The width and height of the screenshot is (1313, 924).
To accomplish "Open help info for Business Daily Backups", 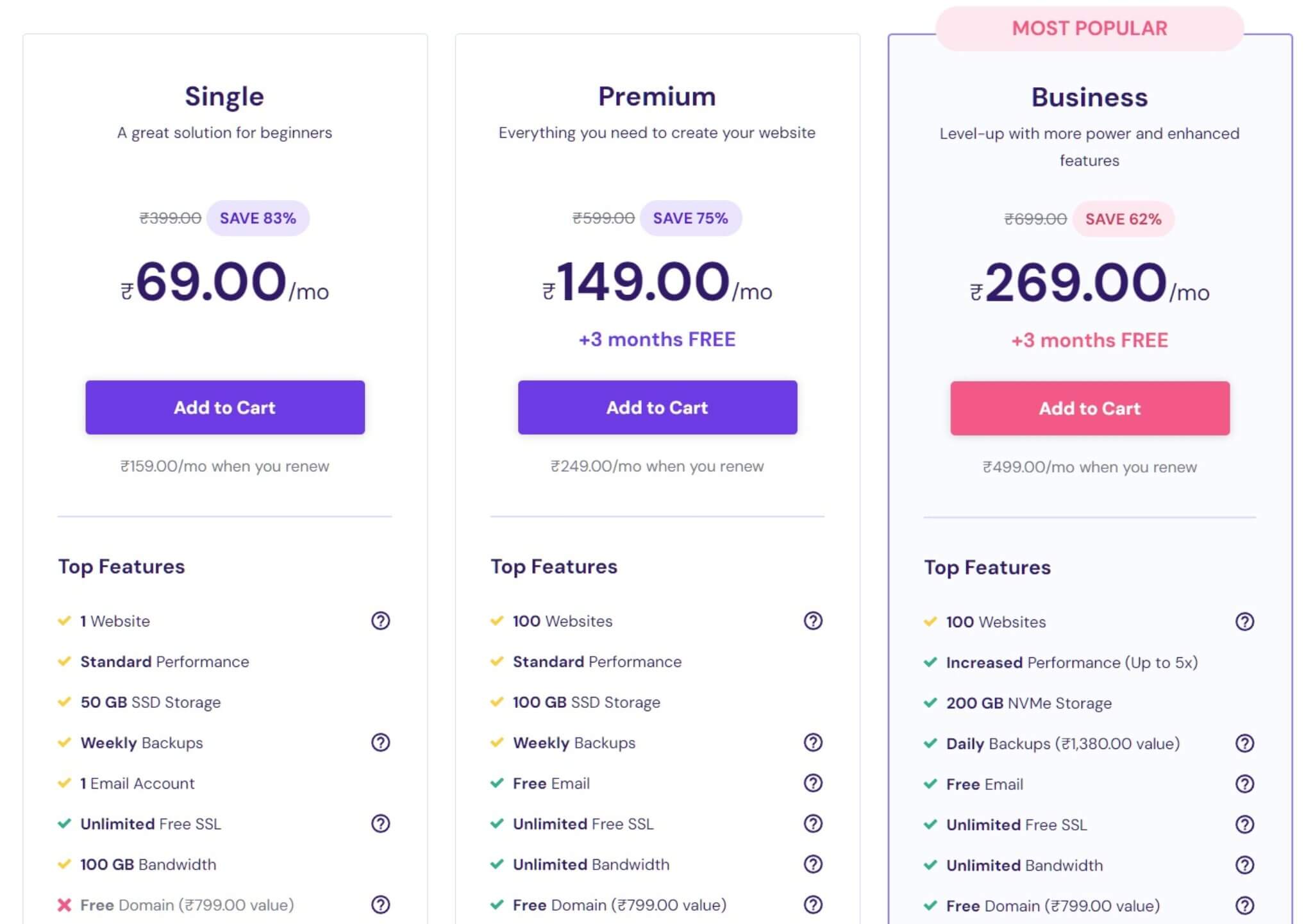I will pos(1244,744).
